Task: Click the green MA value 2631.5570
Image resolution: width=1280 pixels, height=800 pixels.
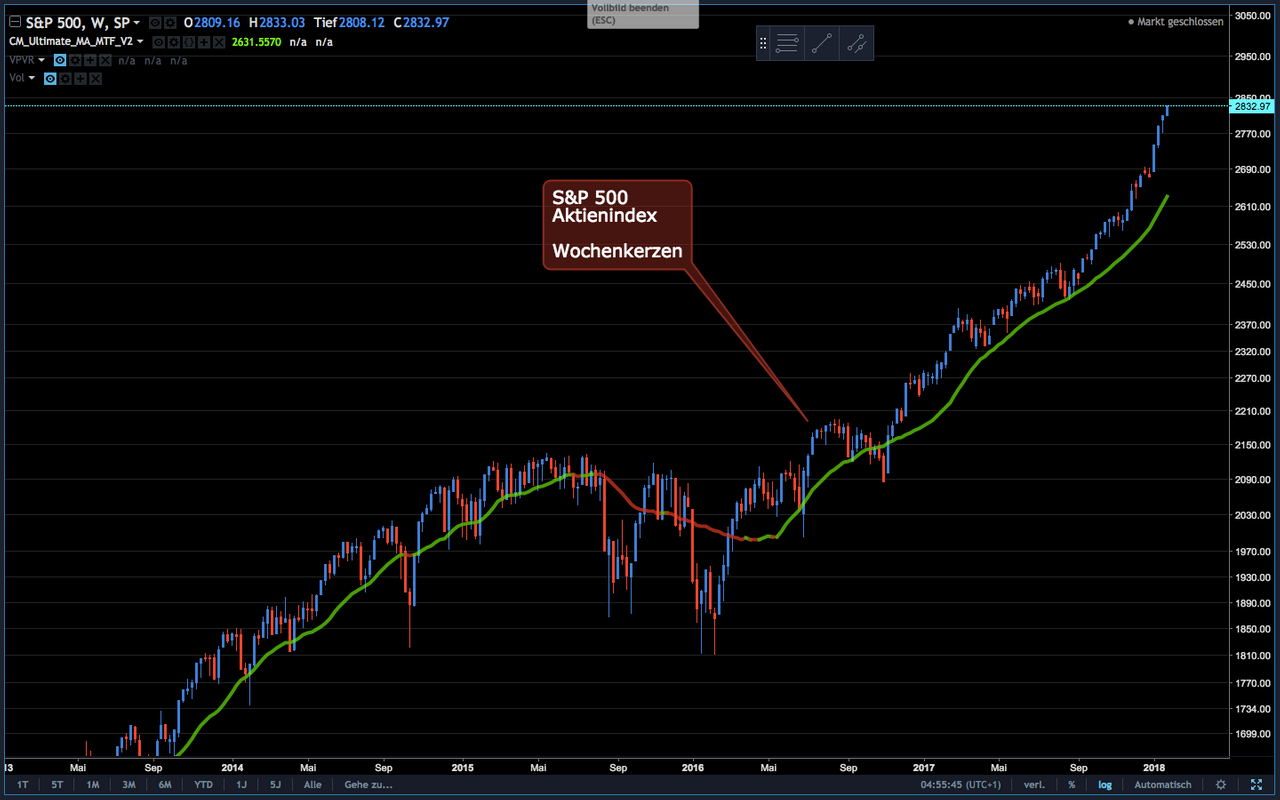Action: [x=258, y=42]
